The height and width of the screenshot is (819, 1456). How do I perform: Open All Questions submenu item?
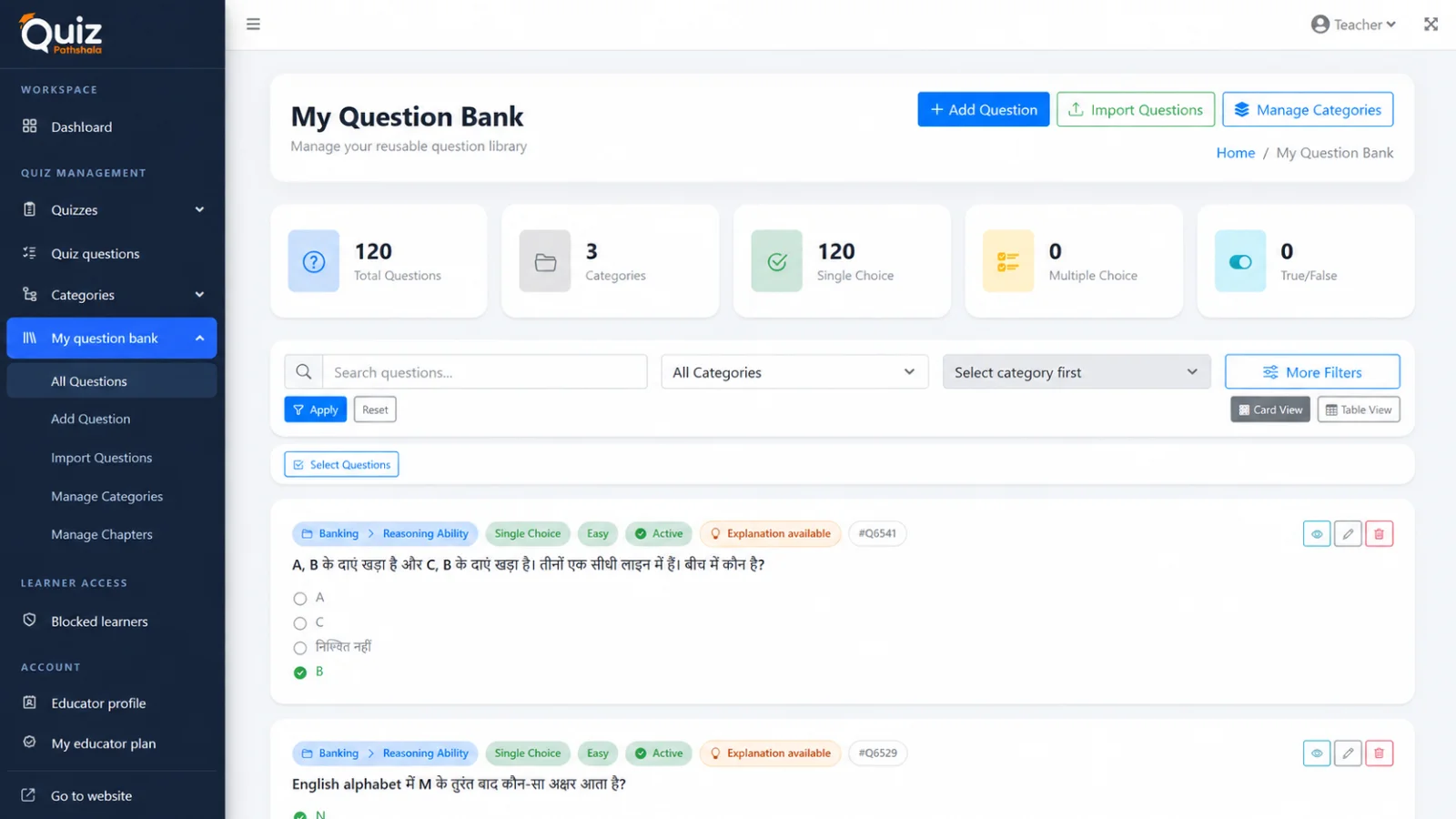coord(112,381)
